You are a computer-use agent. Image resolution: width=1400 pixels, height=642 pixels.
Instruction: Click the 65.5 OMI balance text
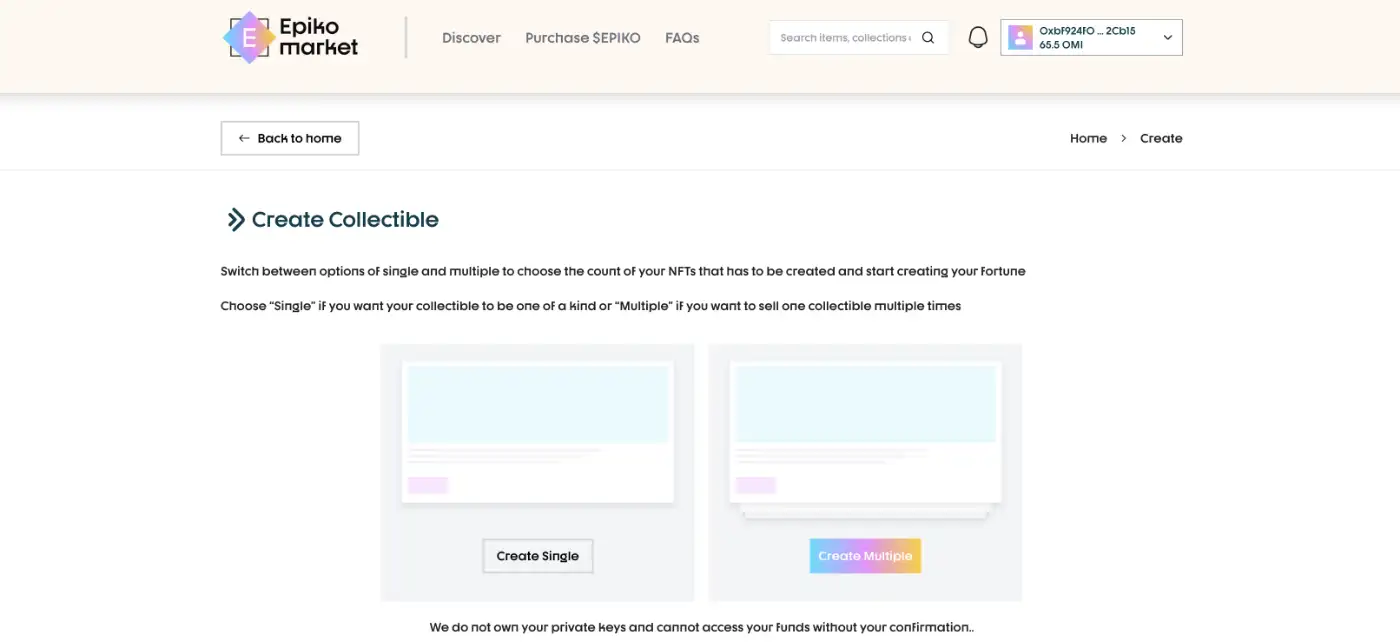tap(1061, 45)
